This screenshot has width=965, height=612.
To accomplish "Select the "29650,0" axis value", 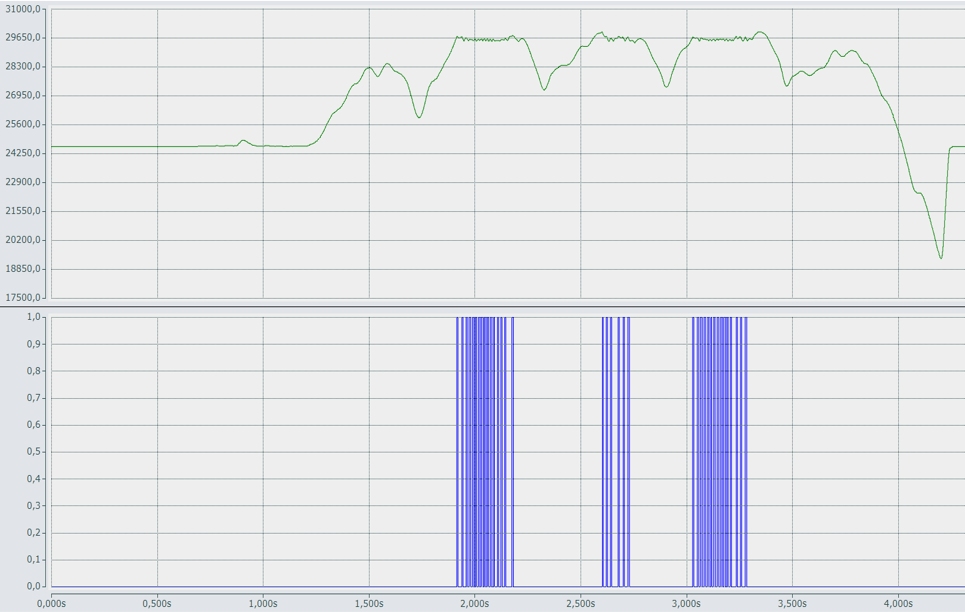I will 23,38.
